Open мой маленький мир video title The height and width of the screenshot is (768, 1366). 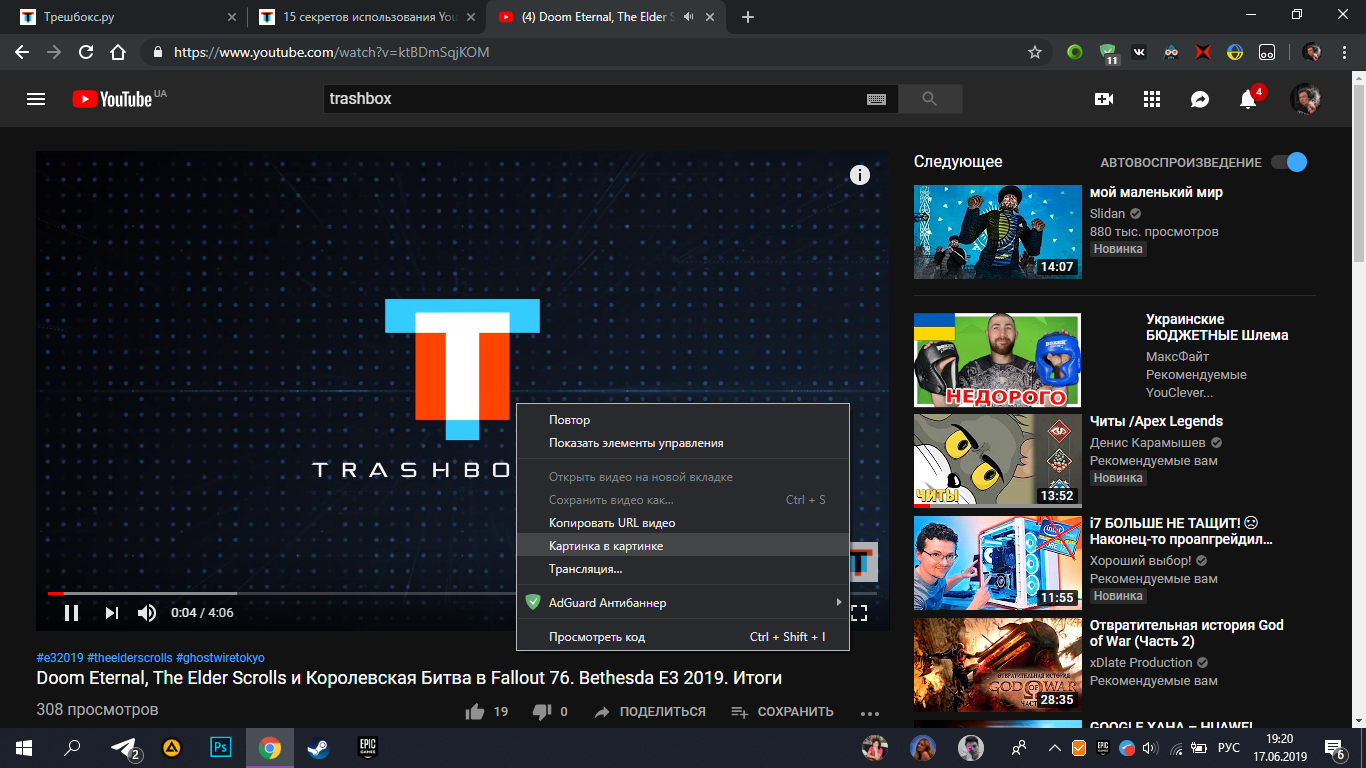tap(1156, 192)
